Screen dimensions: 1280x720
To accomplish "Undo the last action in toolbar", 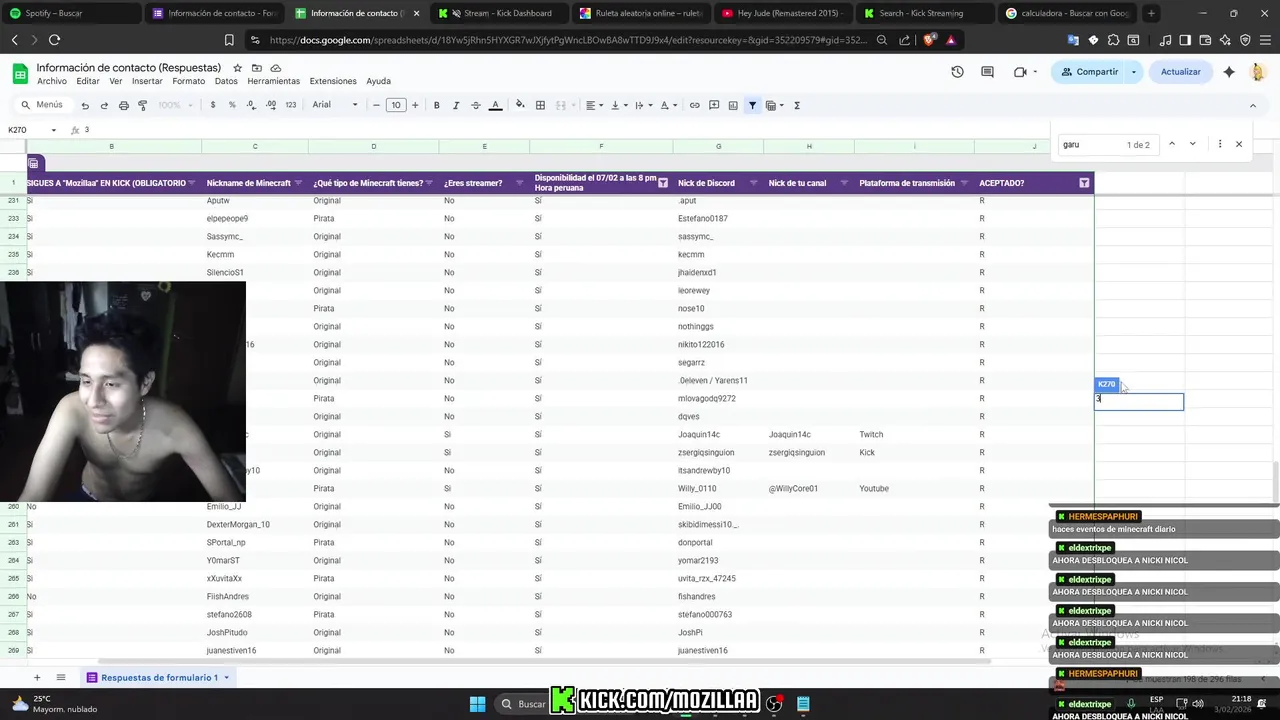I will pos(85,105).
